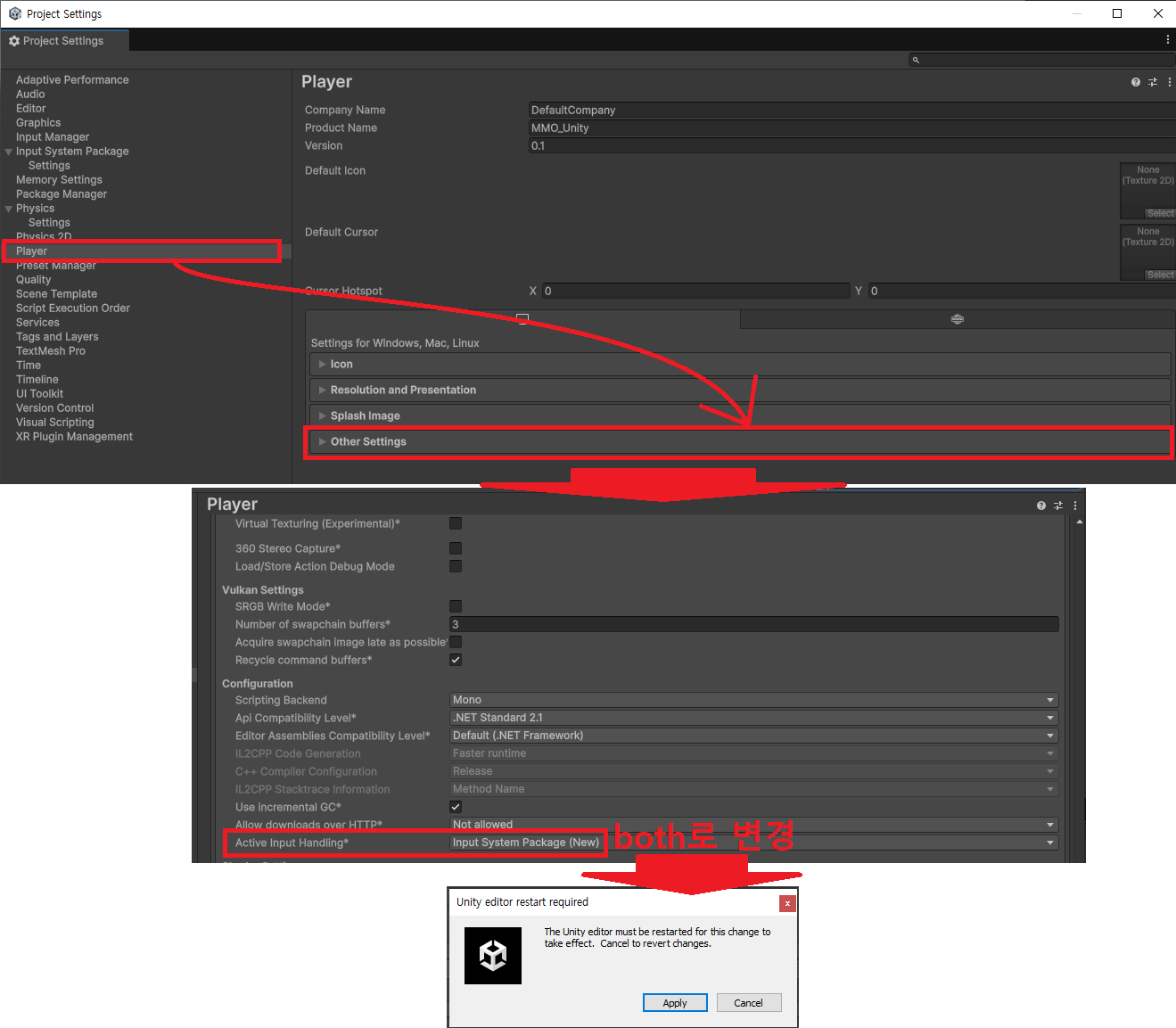
Task: Click Apply in restart dialog
Action: tap(675, 1003)
